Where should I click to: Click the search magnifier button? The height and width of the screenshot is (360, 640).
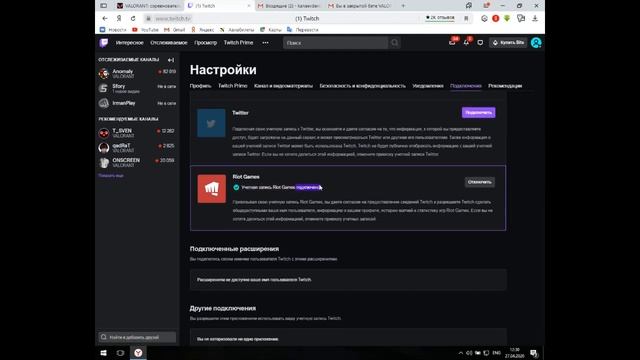pos(394,42)
